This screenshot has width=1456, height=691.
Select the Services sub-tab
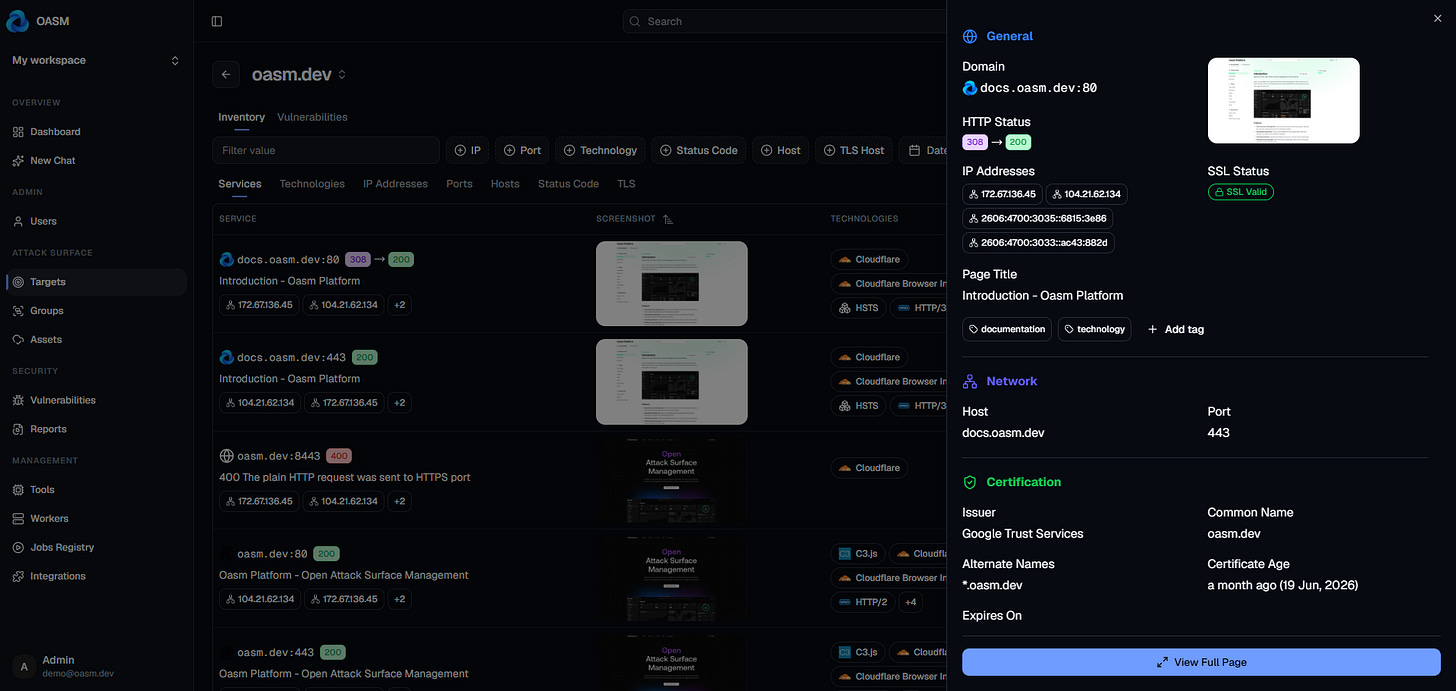(x=240, y=184)
